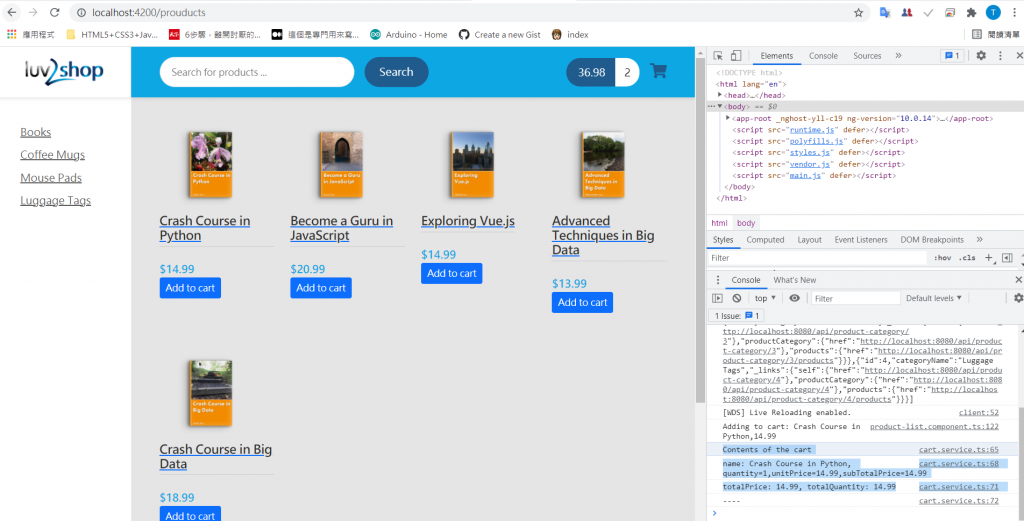Open the Layout tab
Image resolution: width=1024 pixels, height=521 pixels.
809,240
